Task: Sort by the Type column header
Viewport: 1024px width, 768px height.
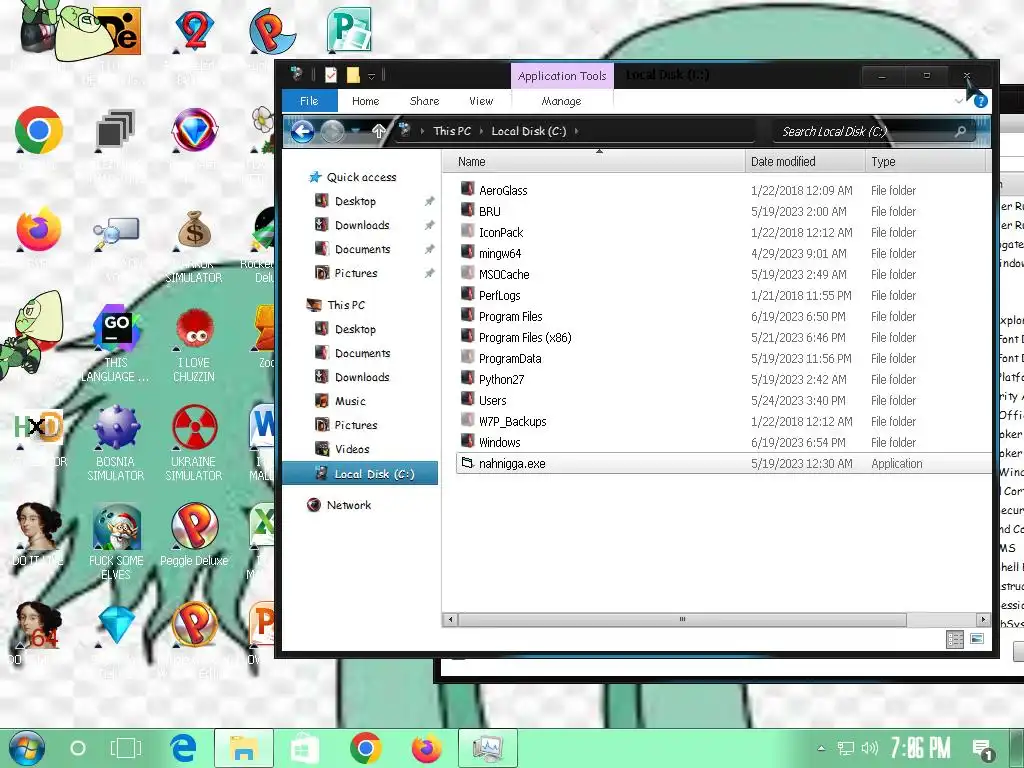Action: pos(925,162)
